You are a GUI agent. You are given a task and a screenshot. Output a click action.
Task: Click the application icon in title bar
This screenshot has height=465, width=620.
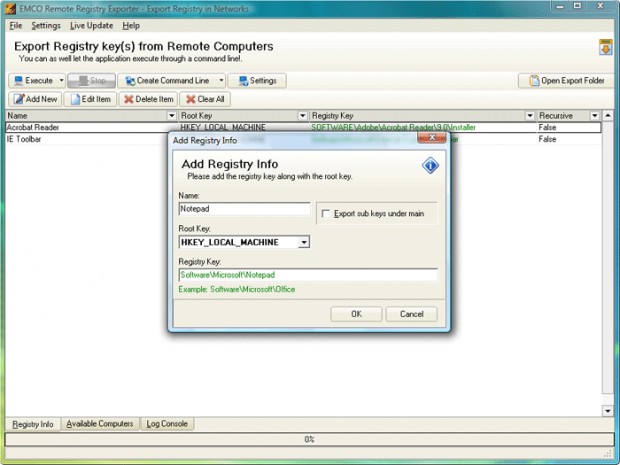coord(11,8)
